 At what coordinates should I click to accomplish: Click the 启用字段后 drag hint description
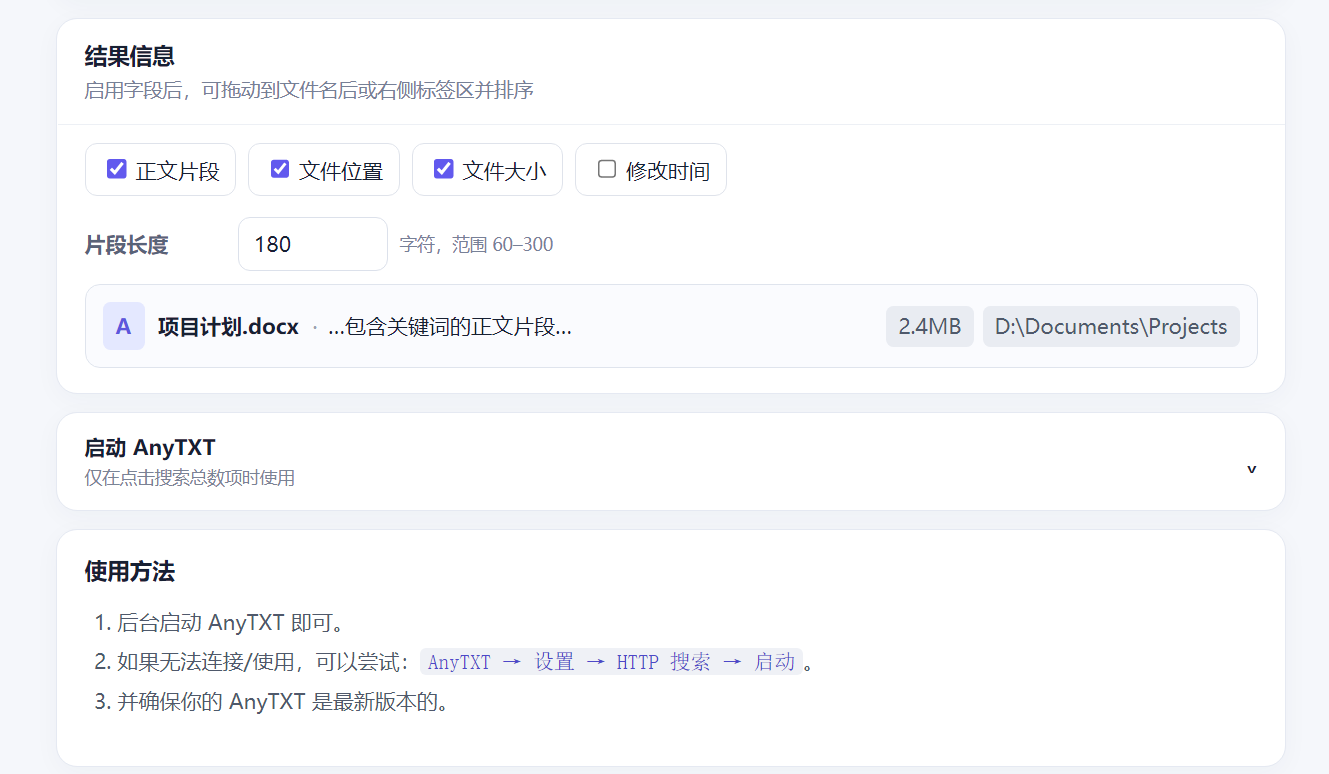[x=309, y=91]
